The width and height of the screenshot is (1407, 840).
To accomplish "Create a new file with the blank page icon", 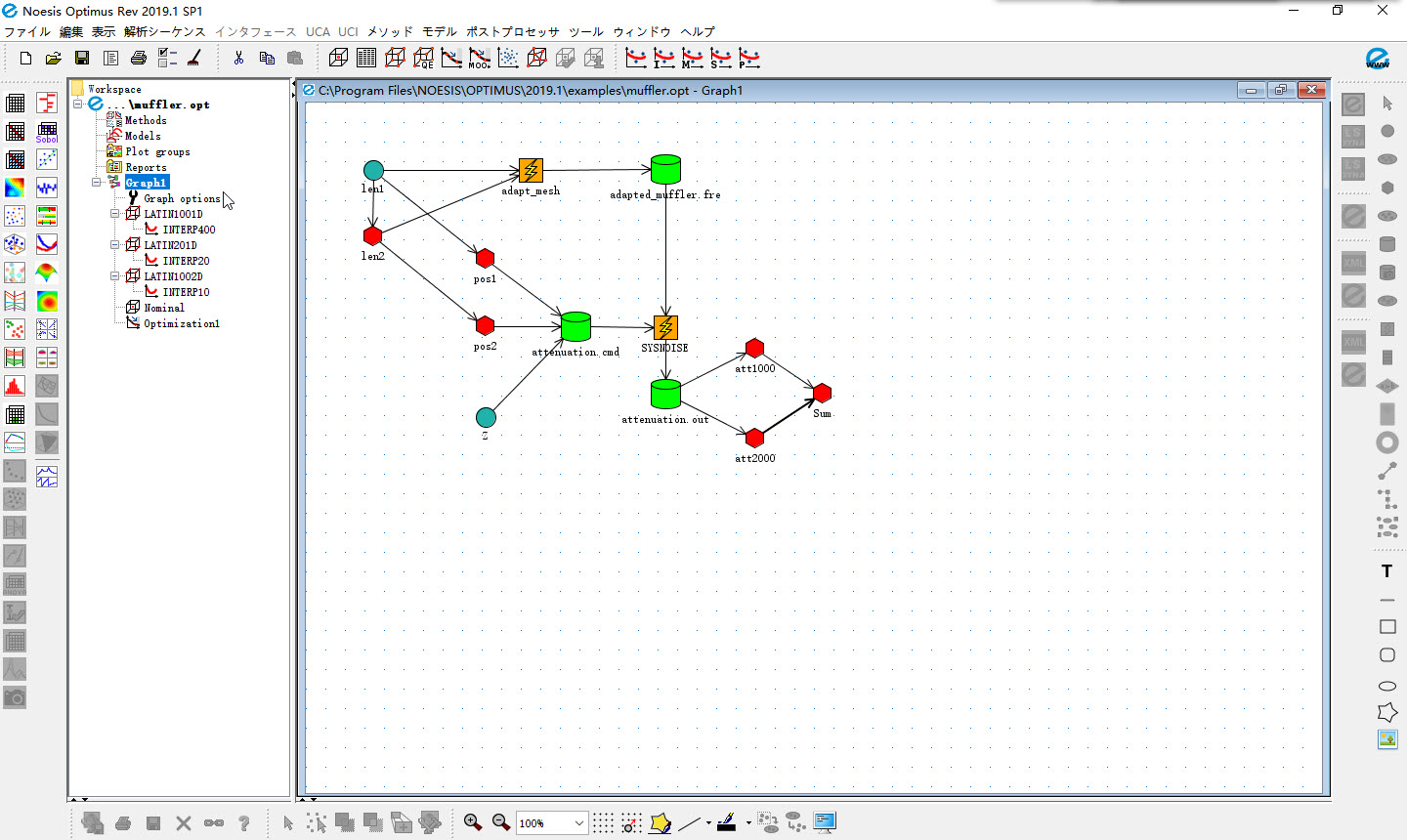I will point(26,59).
